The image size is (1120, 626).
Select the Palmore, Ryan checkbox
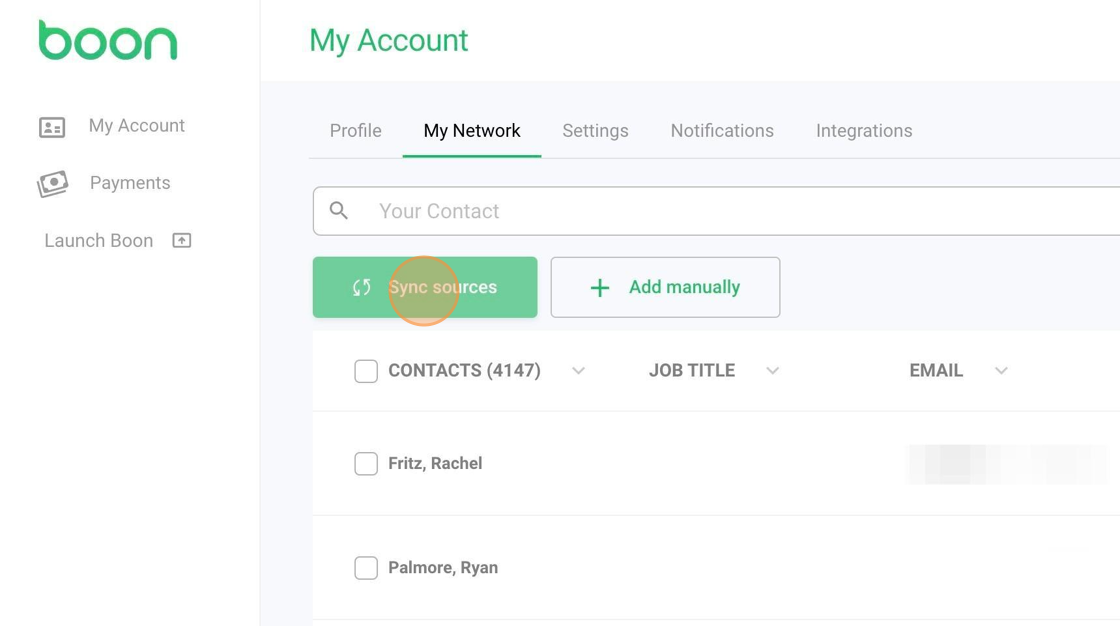coord(366,568)
